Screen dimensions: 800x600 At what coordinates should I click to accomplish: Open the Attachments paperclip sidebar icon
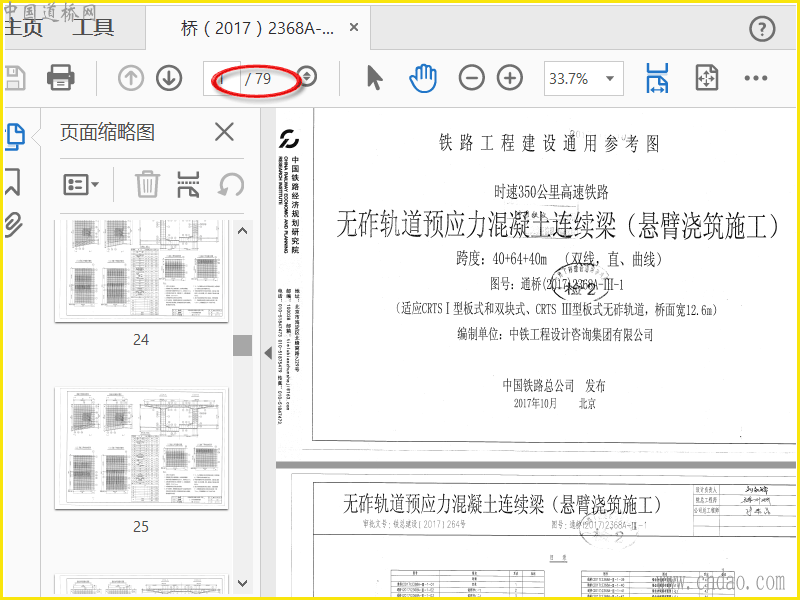coord(14,224)
